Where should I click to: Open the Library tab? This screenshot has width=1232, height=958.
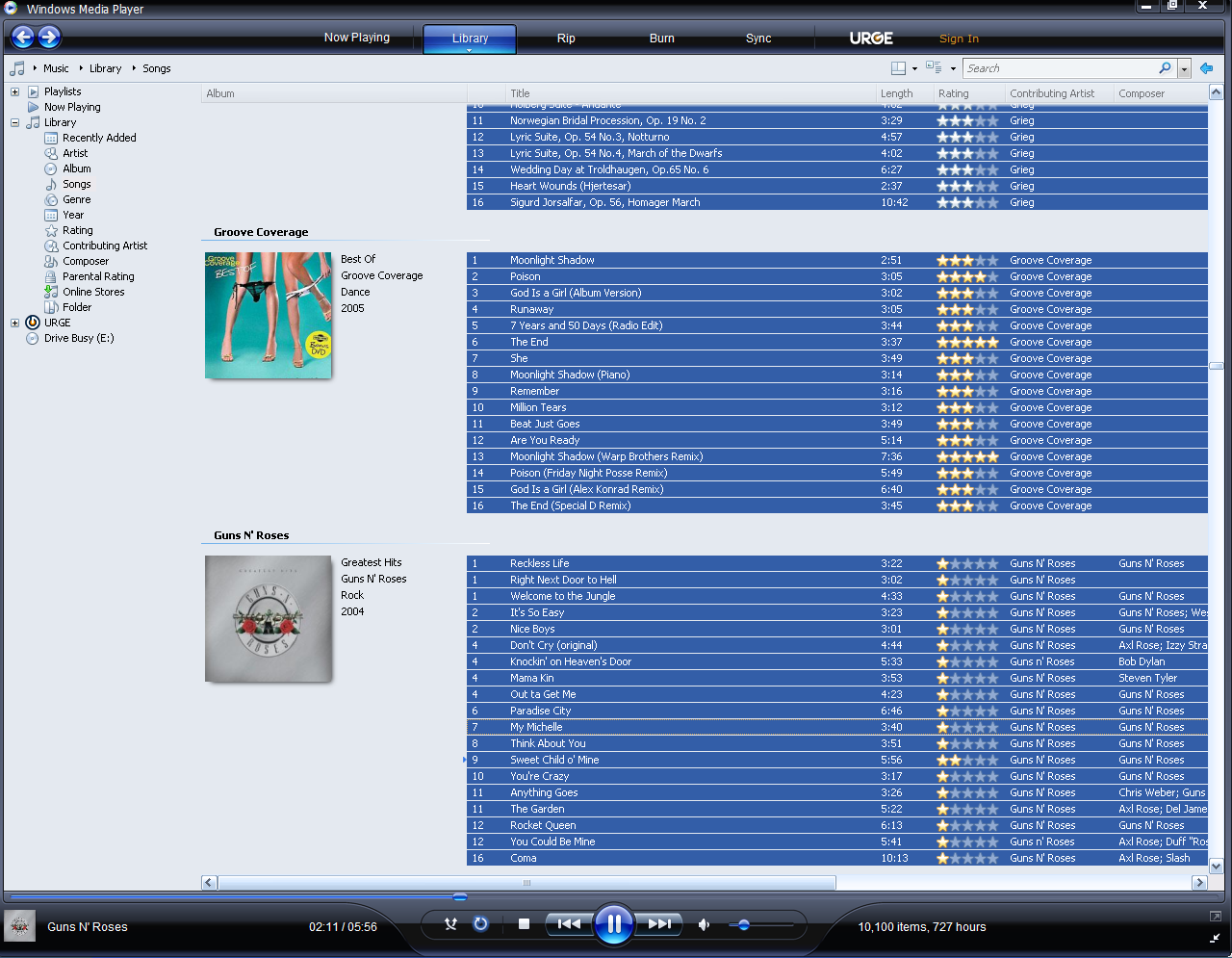[x=470, y=39]
